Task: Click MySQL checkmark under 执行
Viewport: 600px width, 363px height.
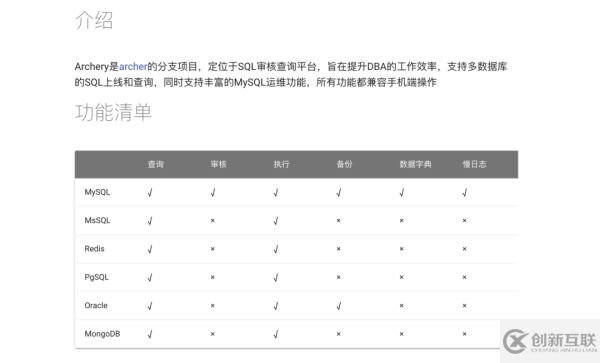Action: tap(276, 192)
